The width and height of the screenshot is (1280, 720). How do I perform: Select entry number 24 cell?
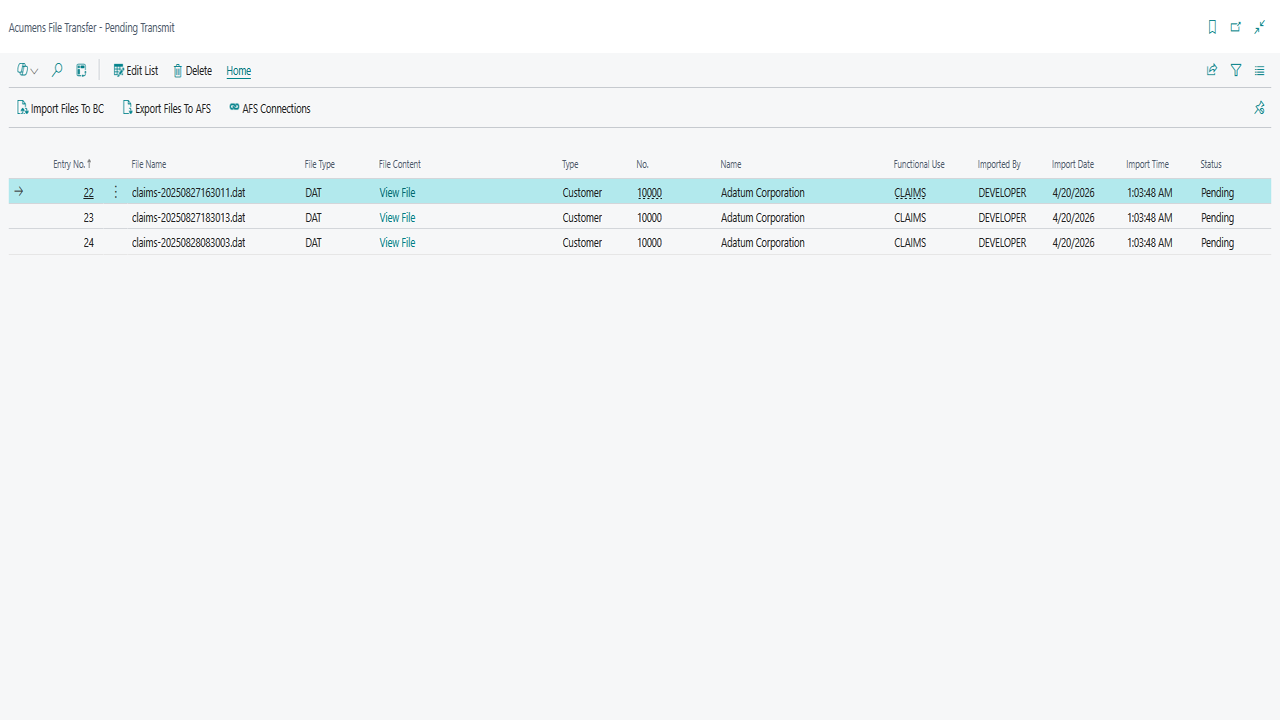point(89,243)
